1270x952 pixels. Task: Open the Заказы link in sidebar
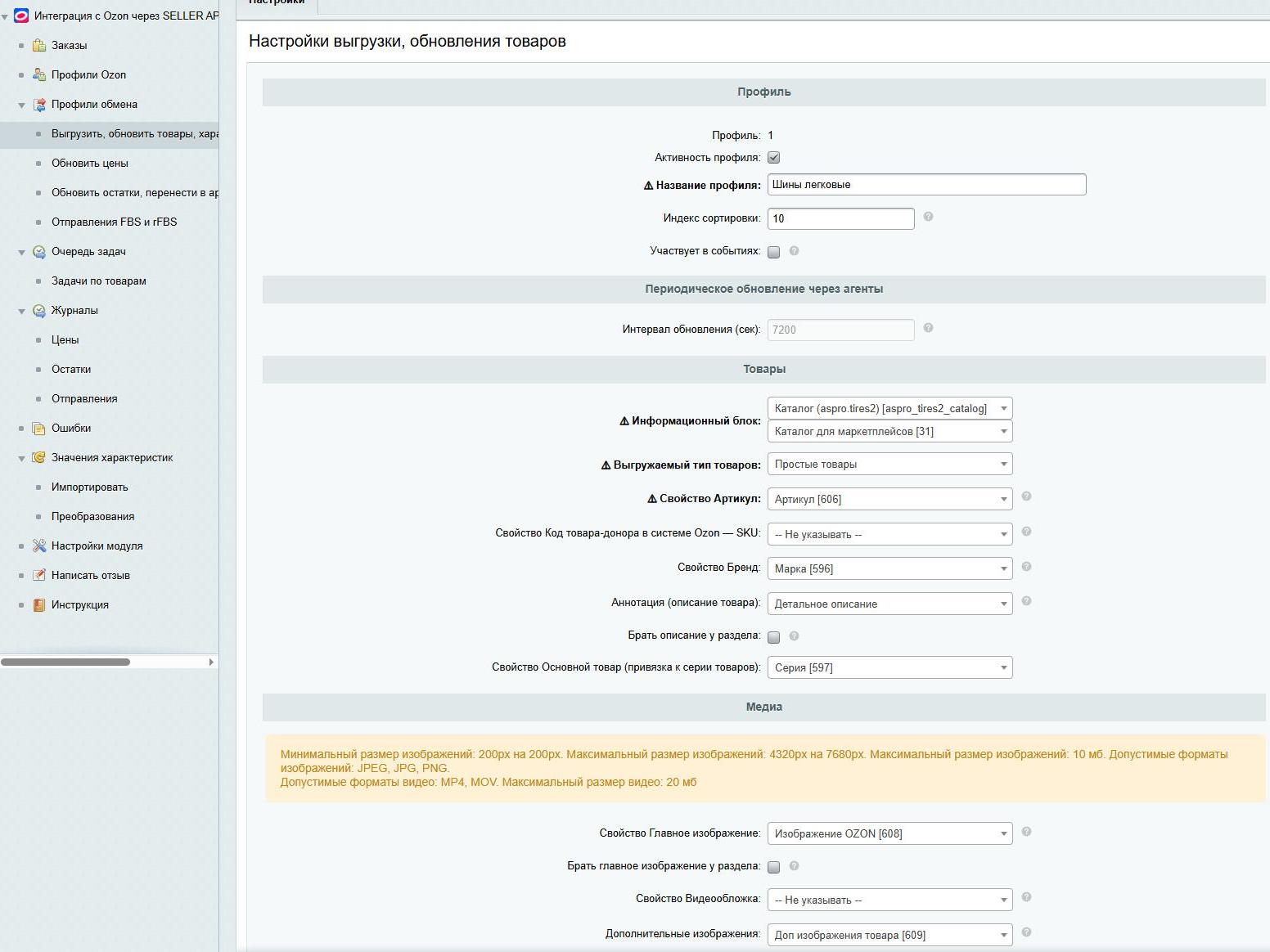69,45
